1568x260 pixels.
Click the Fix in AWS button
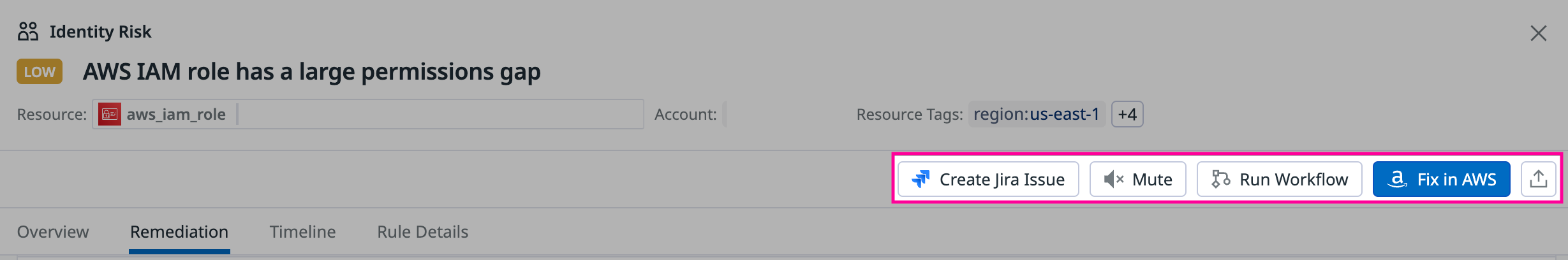[x=1441, y=180]
